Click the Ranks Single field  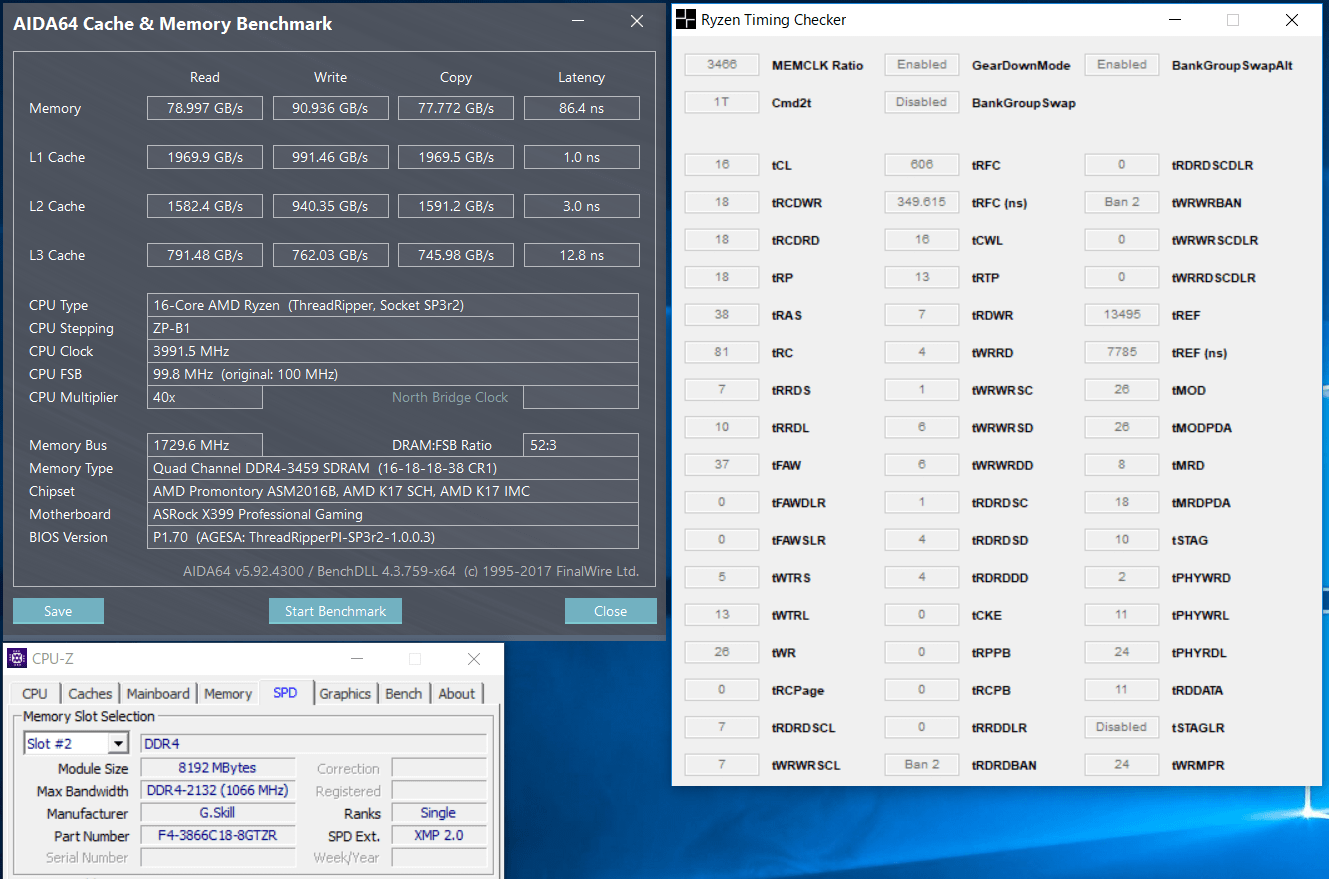tap(439, 813)
